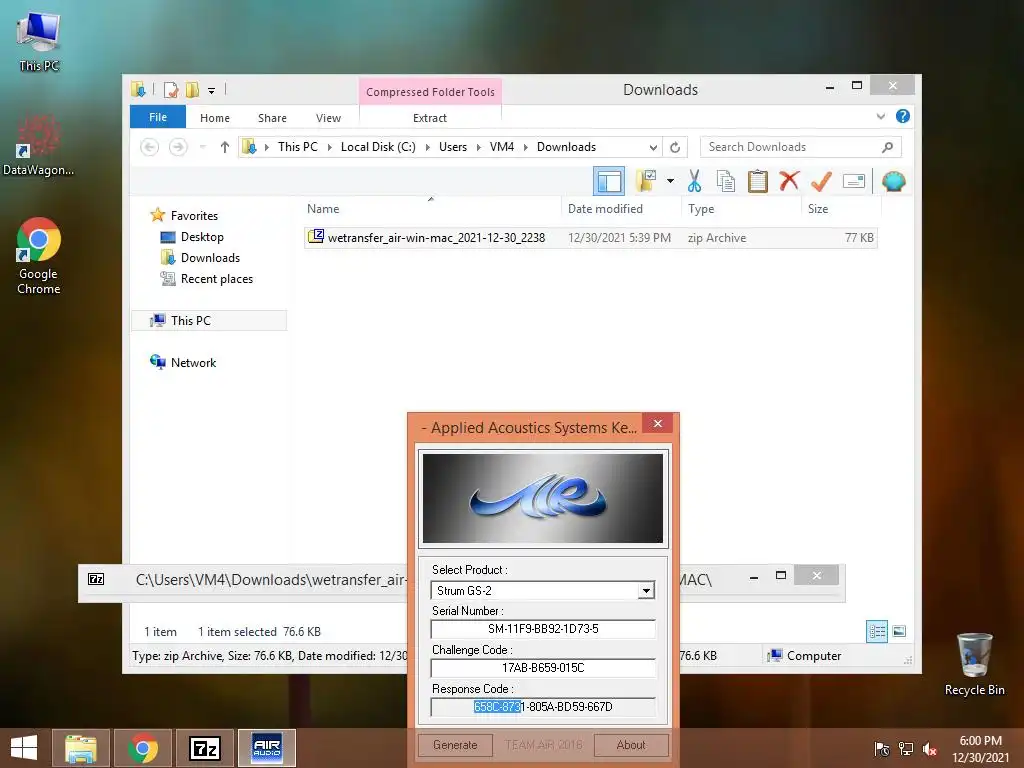The height and width of the screenshot is (768, 1024).
Task: Click the Forward navigation arrow
Action: pyautogui.click(x=178, y=147)
